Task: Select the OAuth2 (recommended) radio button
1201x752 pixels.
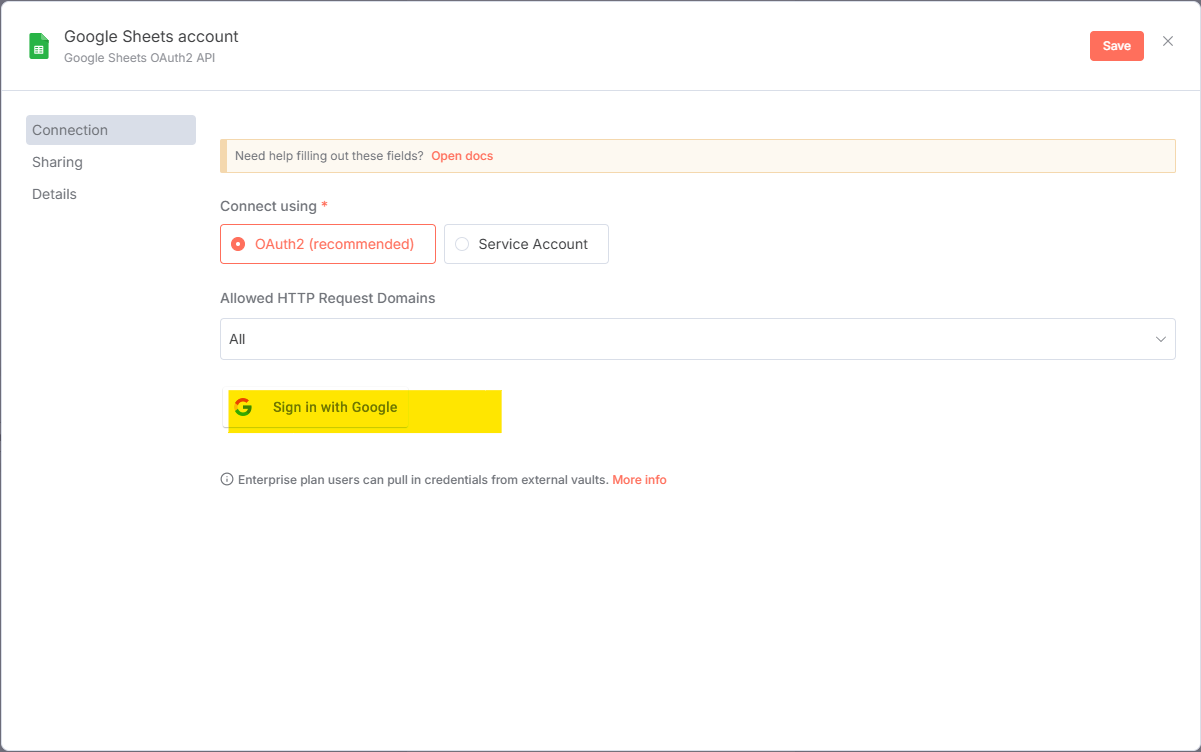Action: point(238,243)
